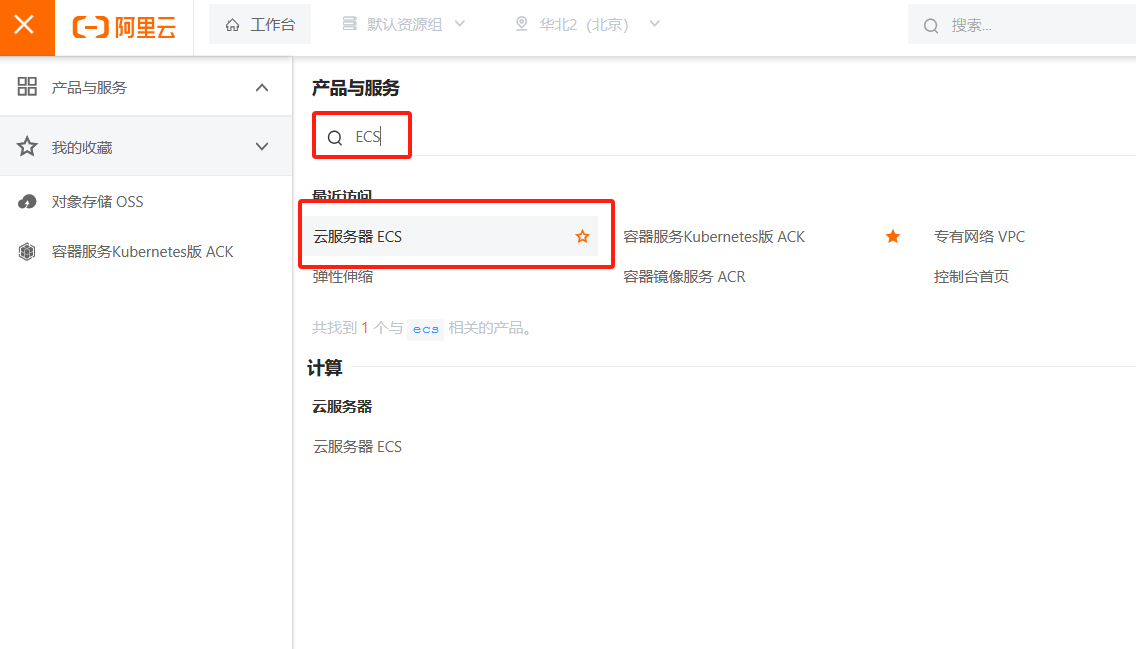Click the home icon beside 工作台
Image resolution: width=1136 pixels, height=649 pixels.
click(233, 25)
